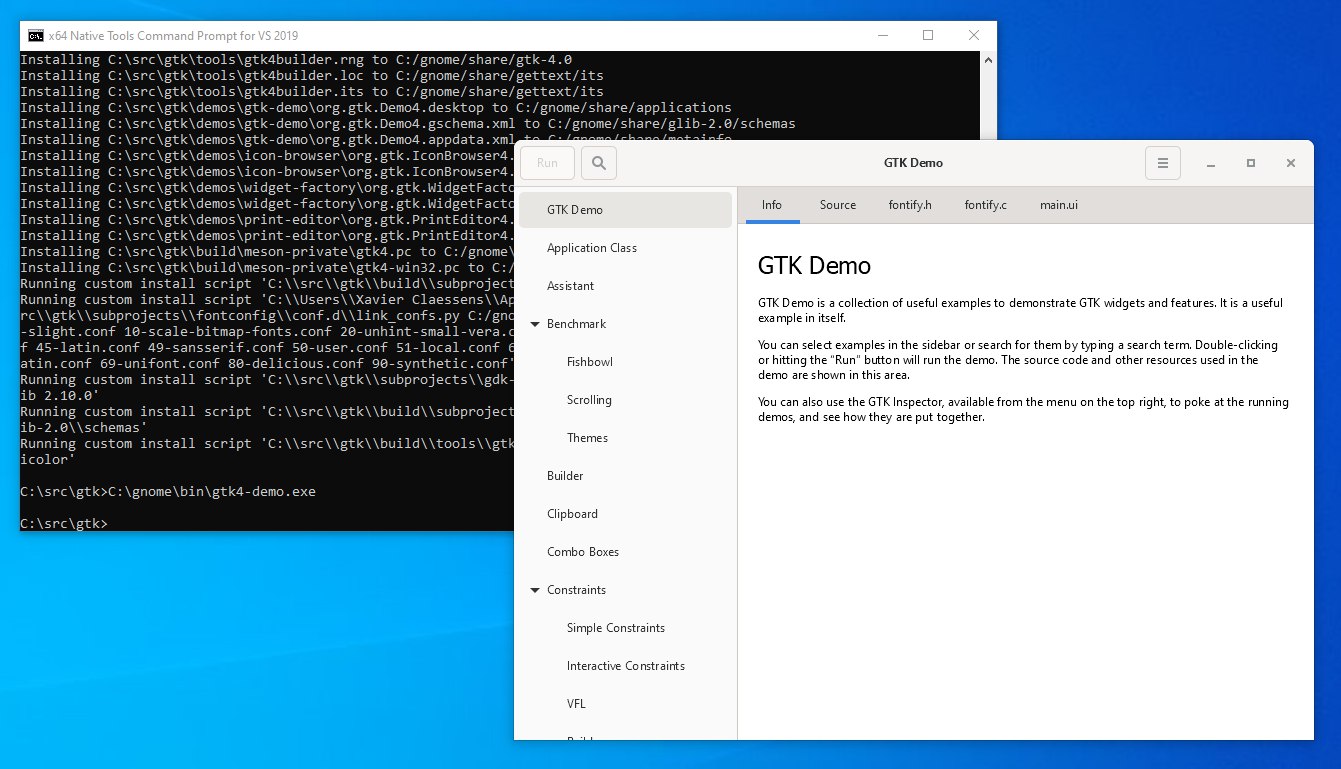1341x769 pixels.
Task: Select the Combo Boxes demo
Action: click(x=625, y=552)
